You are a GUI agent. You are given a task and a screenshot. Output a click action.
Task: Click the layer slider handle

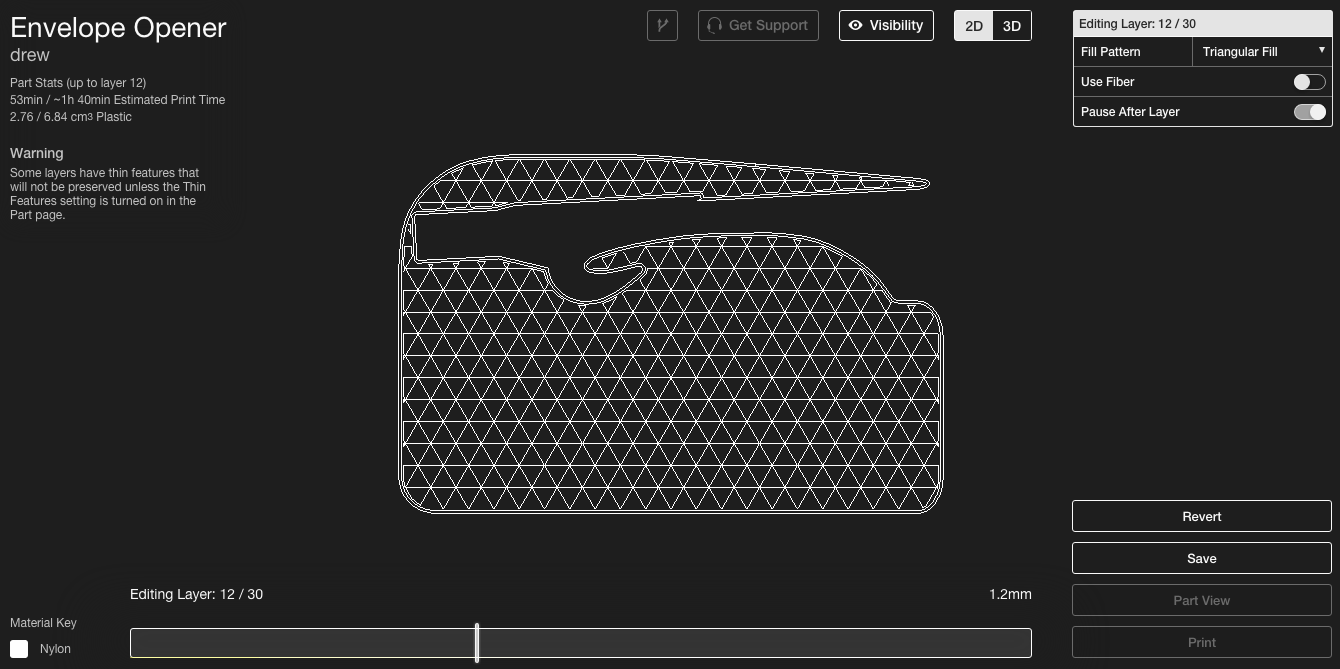coord(477,642)
